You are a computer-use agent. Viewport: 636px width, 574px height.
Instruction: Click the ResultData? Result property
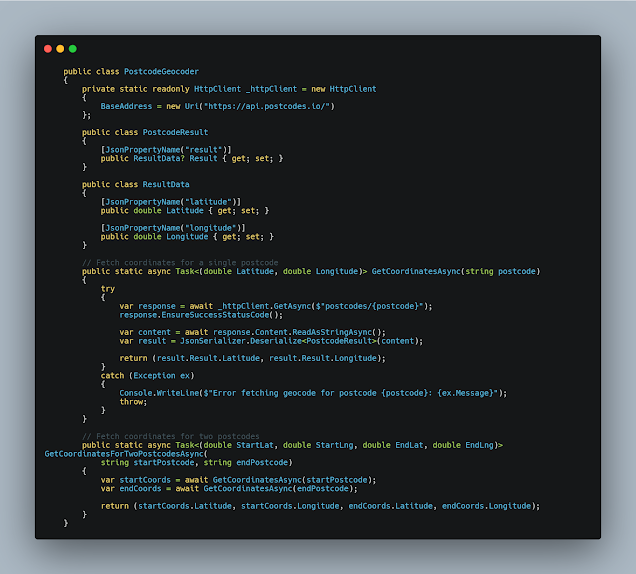[x=192, y=158]
